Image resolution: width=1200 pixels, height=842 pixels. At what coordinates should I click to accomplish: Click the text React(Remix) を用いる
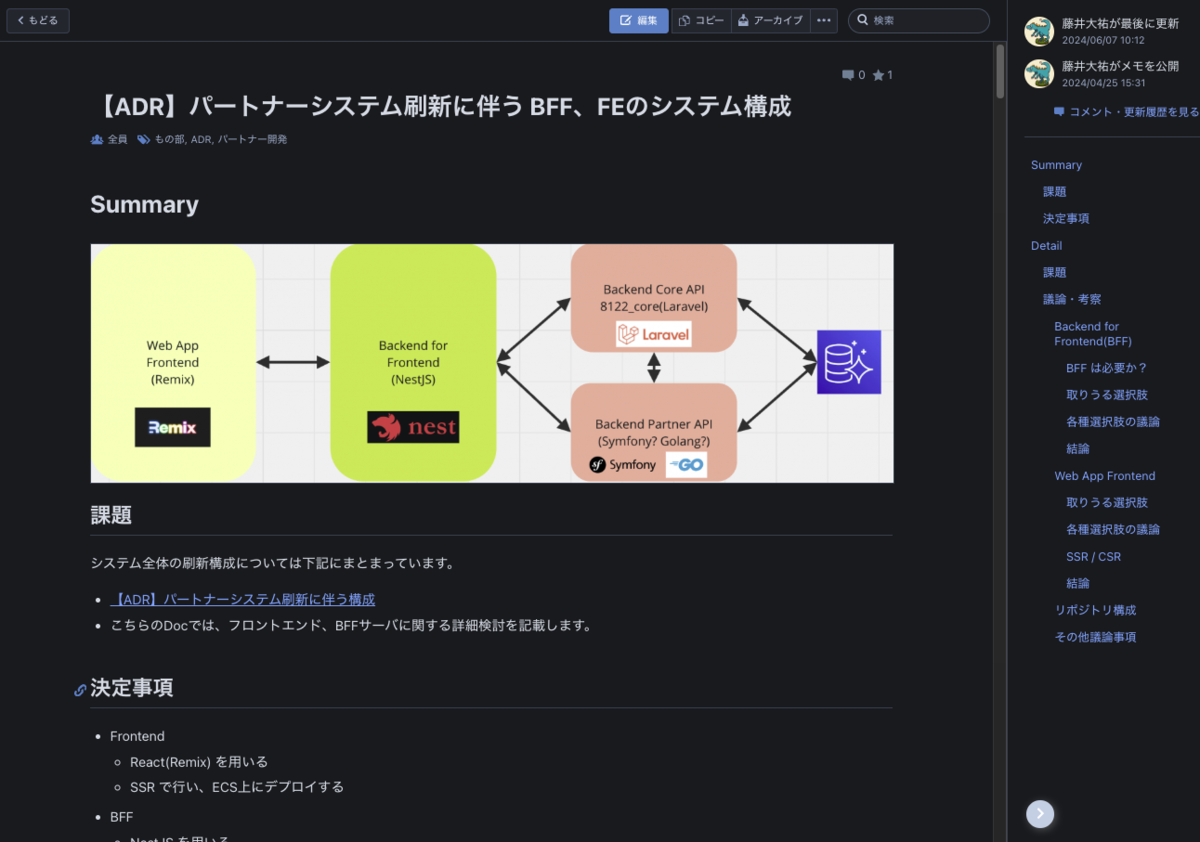coord(199,762)
